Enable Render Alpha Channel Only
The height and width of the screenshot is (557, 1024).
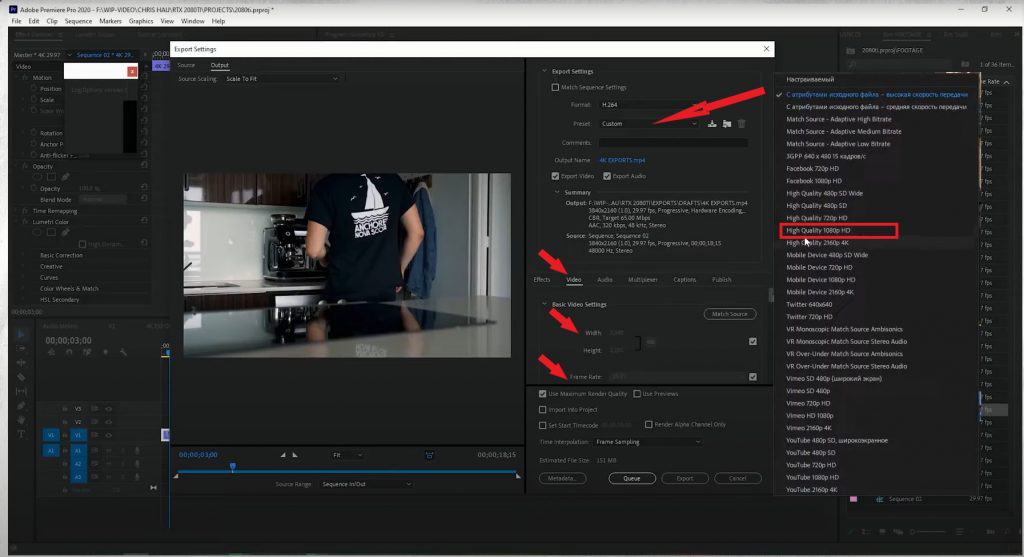[x=648, y=424]
